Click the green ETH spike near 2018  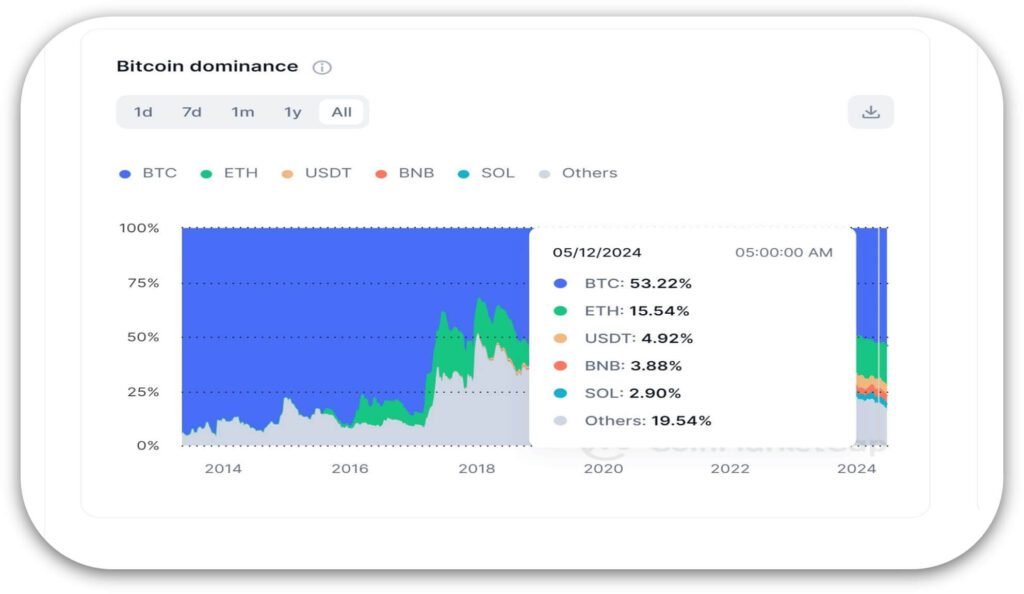[481, 318]
